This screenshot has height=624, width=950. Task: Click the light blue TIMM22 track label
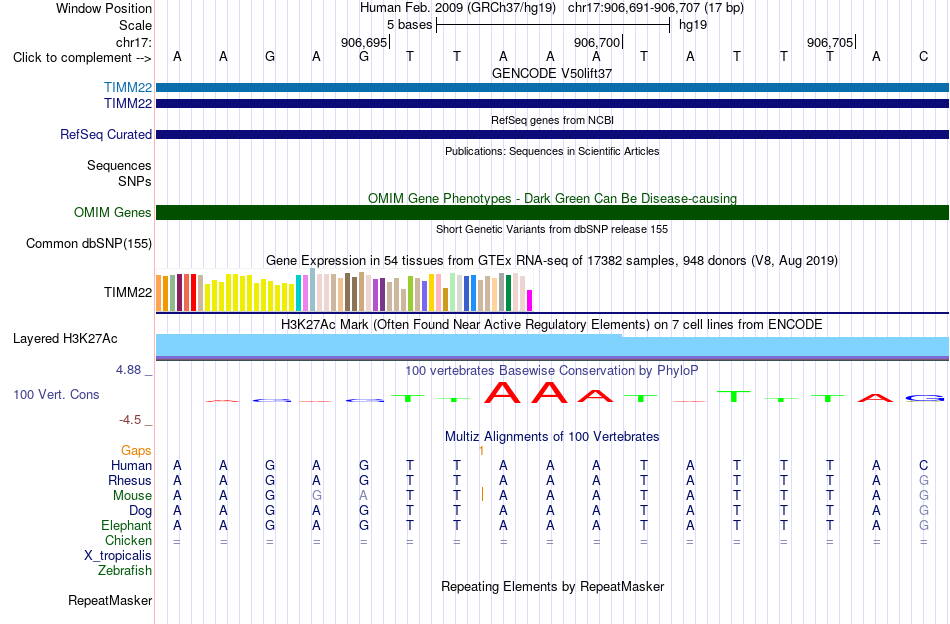pyautogui.click(x=128, y=87)
